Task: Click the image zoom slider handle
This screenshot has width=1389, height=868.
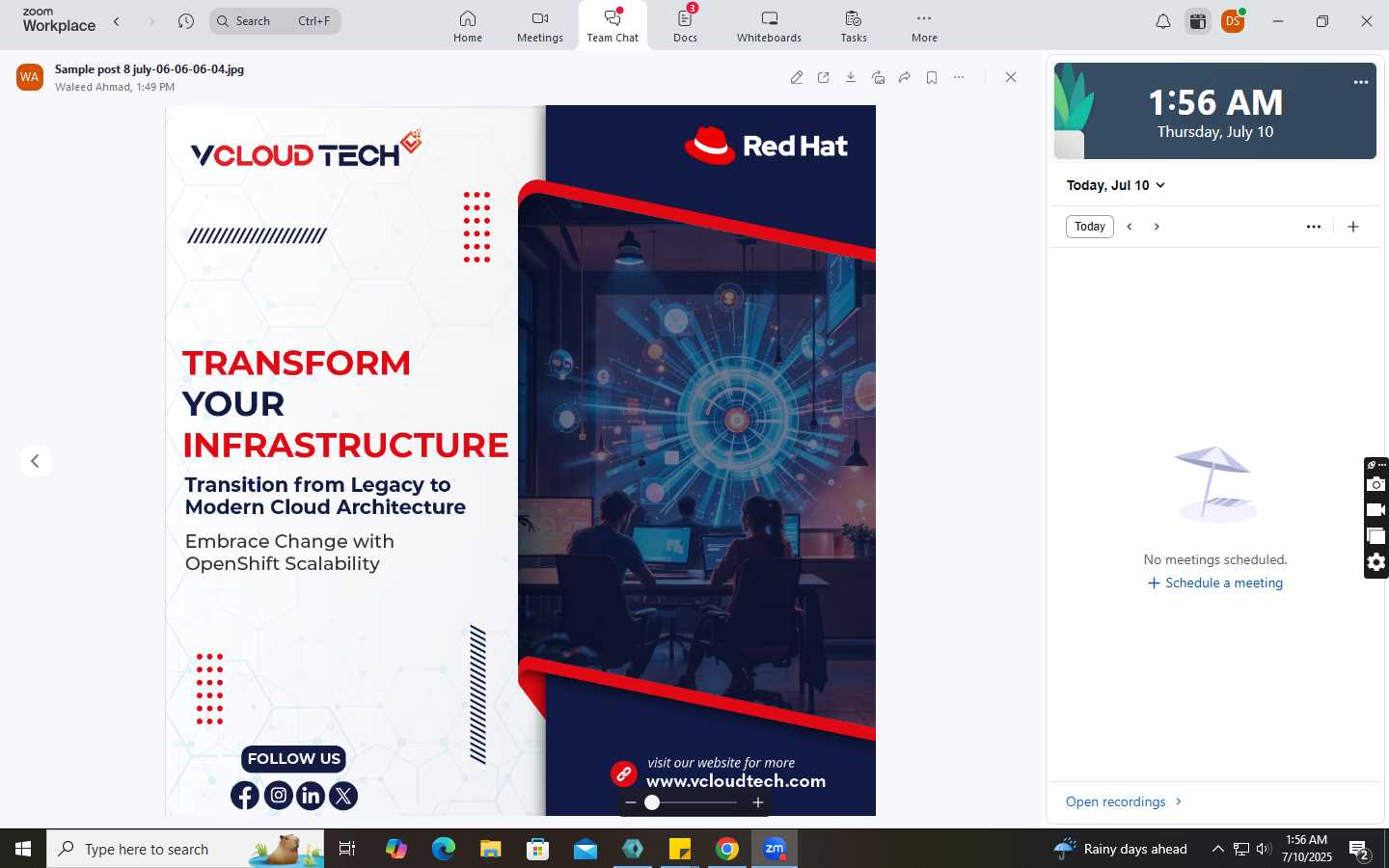Action: [x=652, y=802]
